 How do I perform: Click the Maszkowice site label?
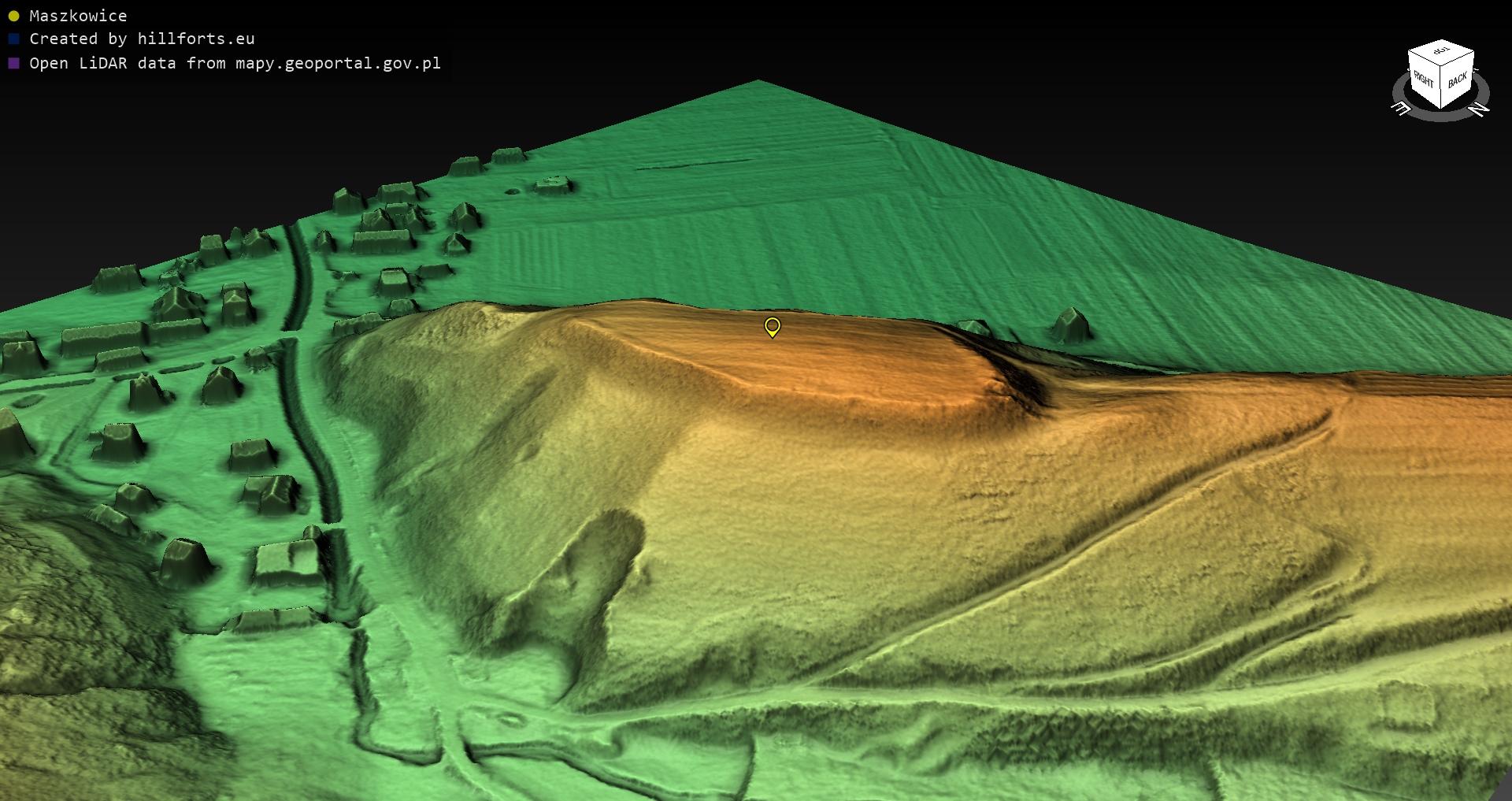coord(78,16)
